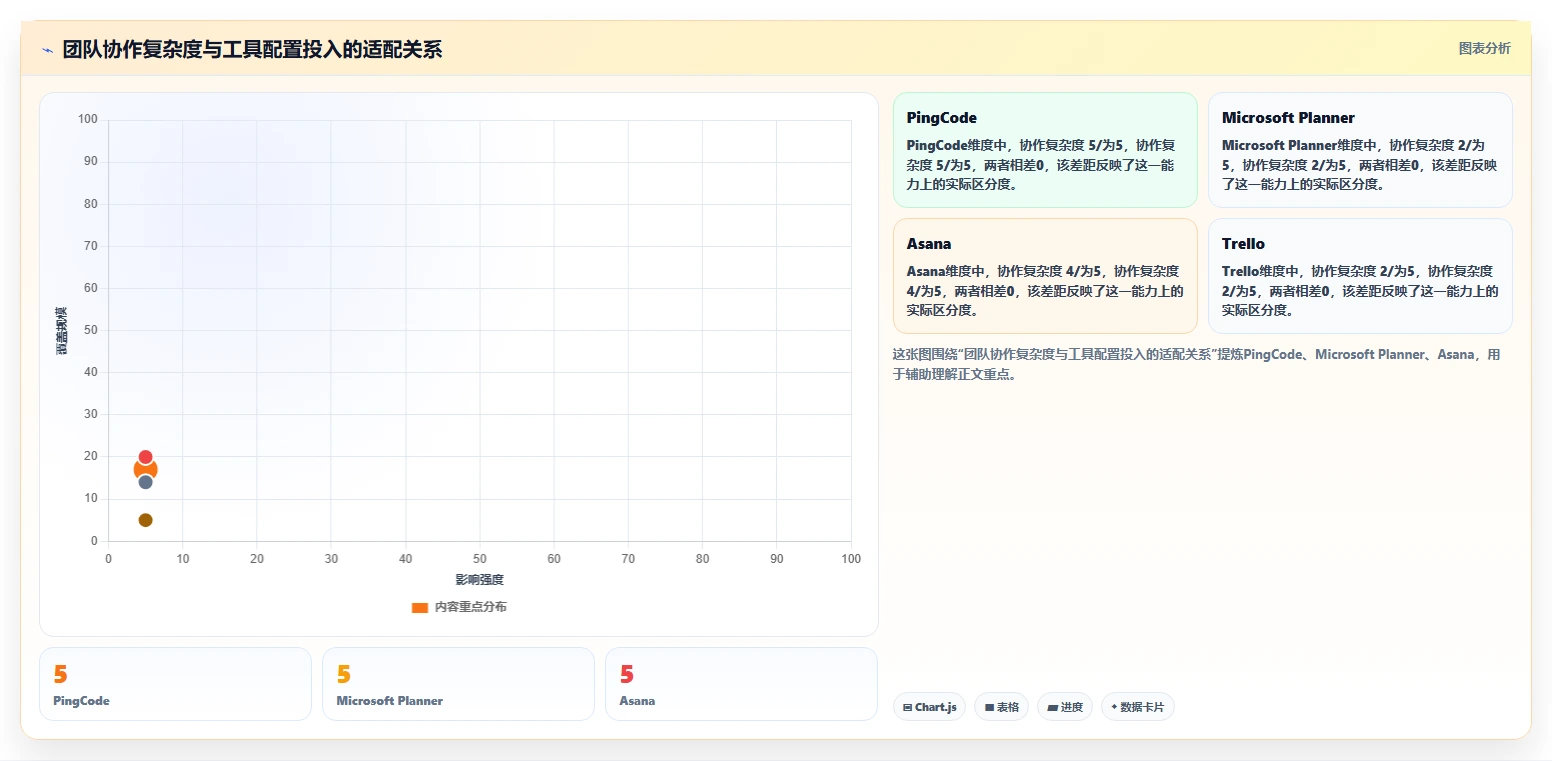1552x761 pixels.
Task: Click the x-axis tick label 50
Action: 479,559
